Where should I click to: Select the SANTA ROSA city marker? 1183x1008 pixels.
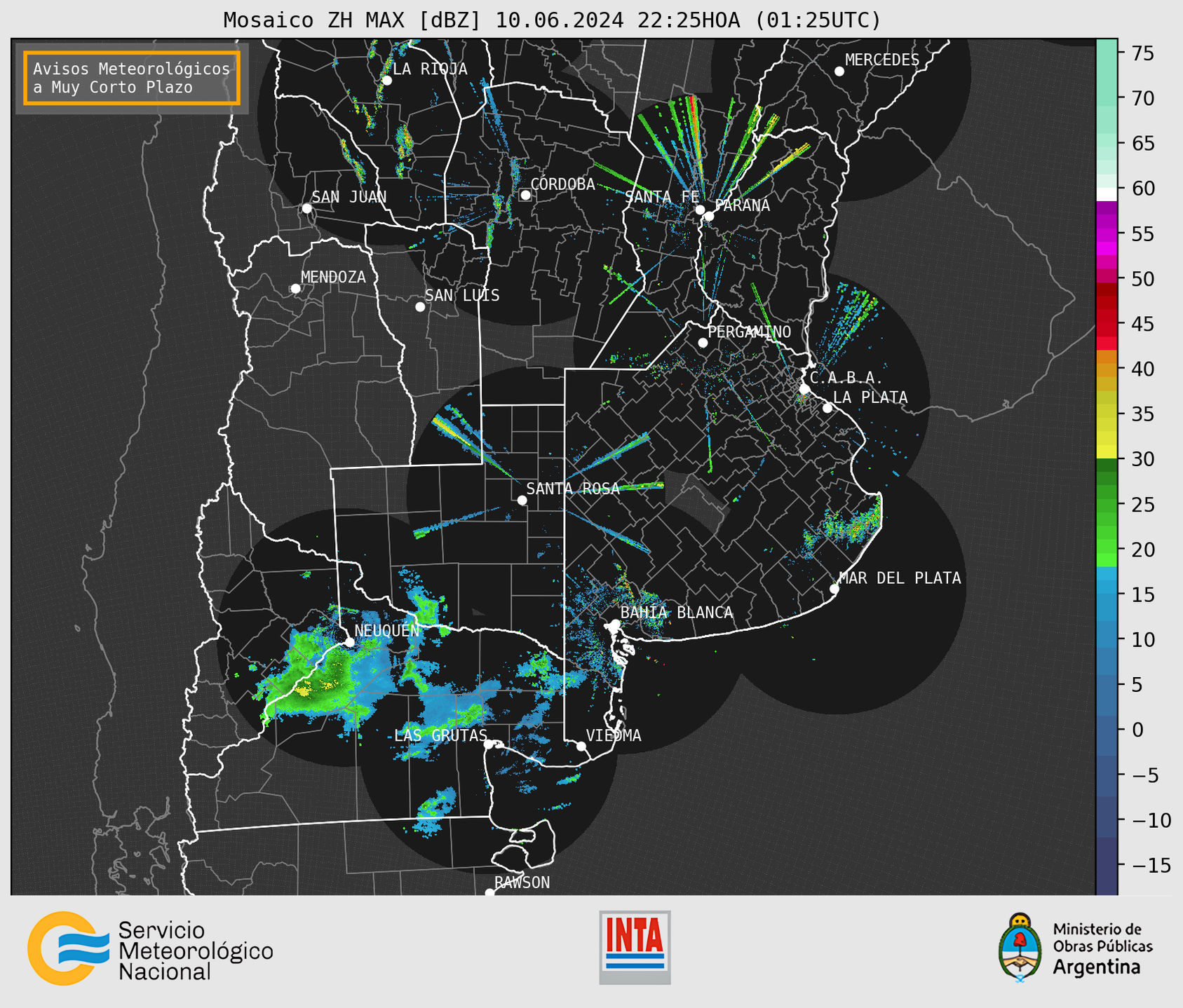pyautogui.click(x=522, y=500)
